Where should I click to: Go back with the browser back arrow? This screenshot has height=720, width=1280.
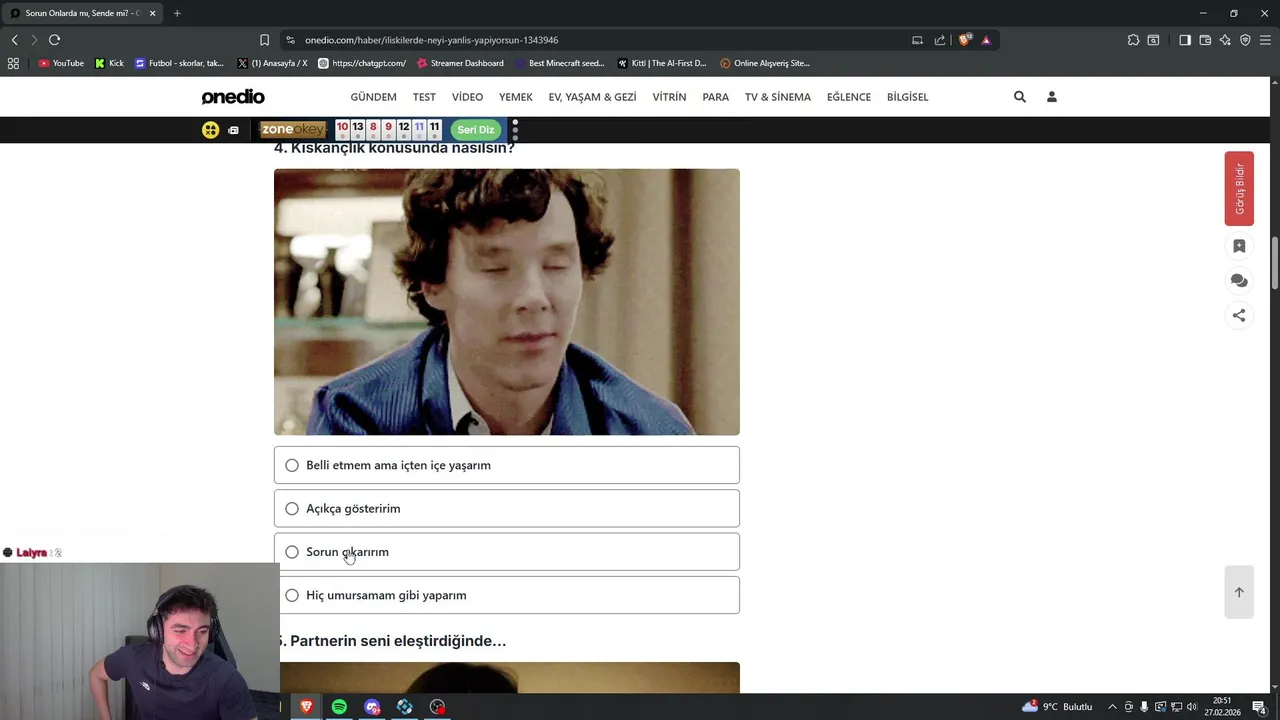14,40
